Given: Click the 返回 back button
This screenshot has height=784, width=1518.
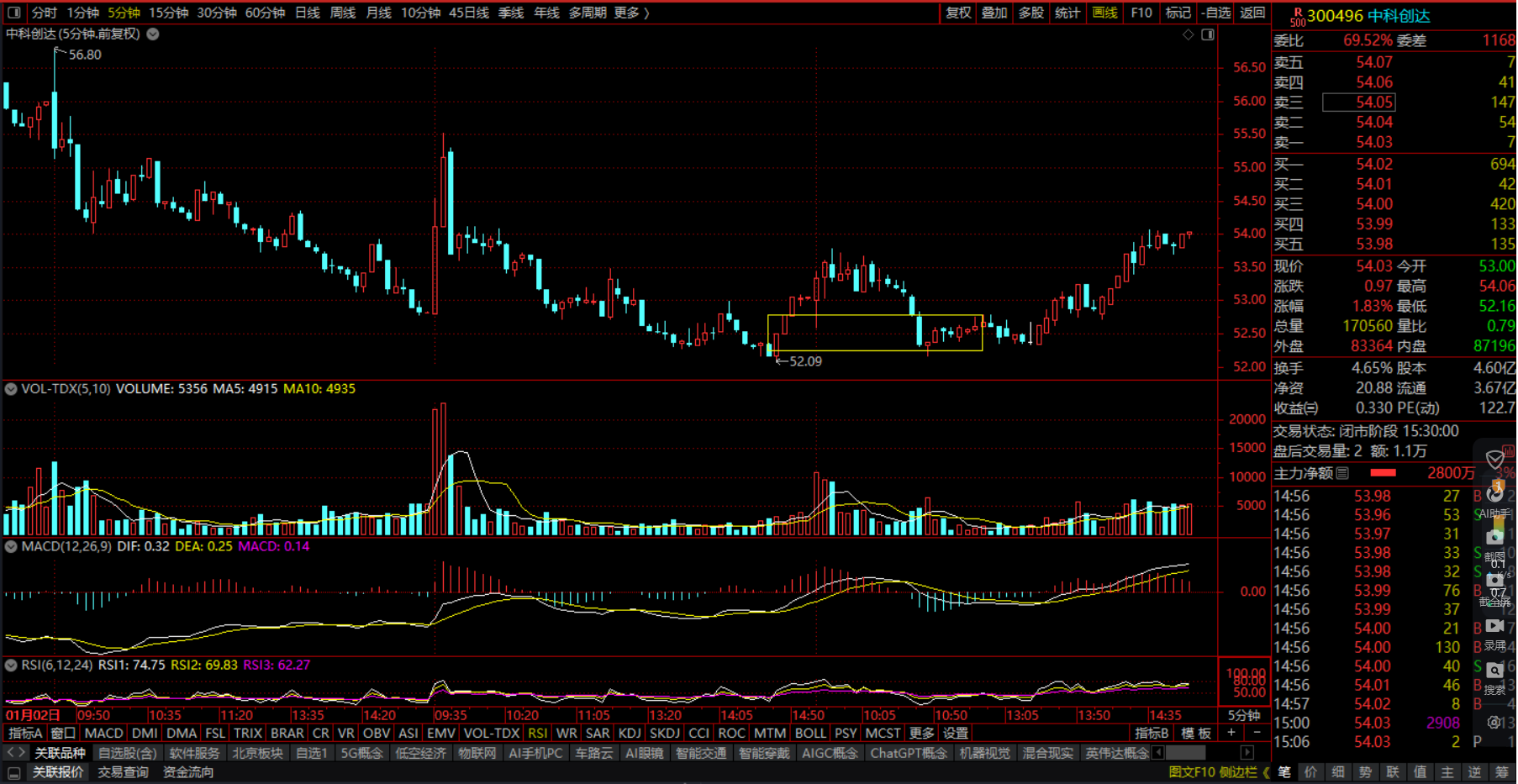Looking at the screenshot, I should tap(1252, 13).
